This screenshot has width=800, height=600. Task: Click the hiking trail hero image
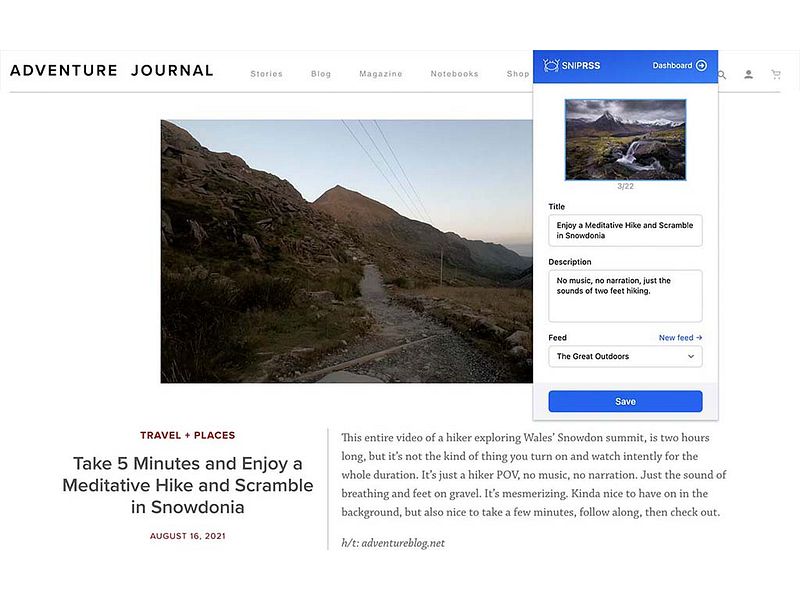click(x=346, y=252)
